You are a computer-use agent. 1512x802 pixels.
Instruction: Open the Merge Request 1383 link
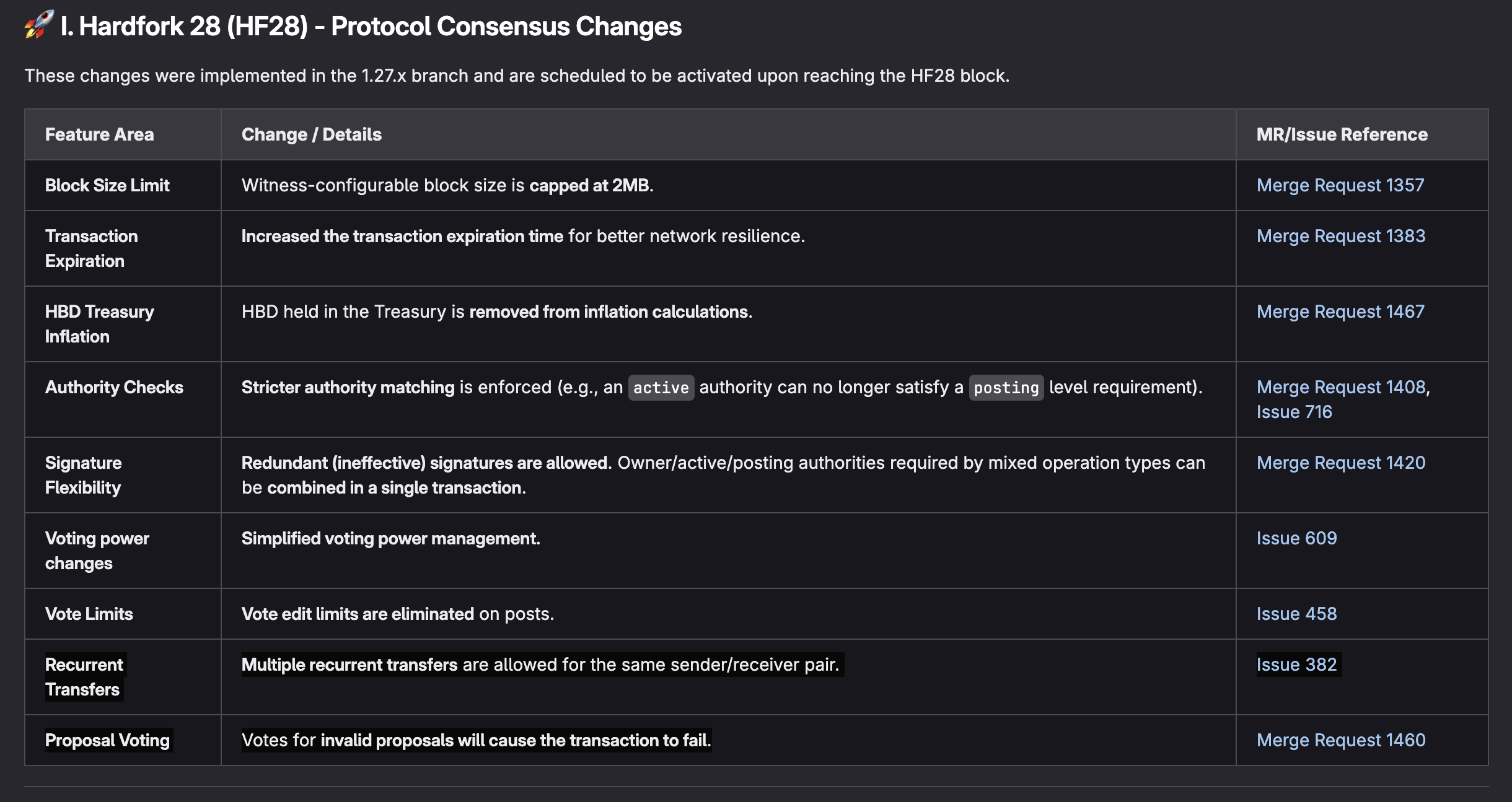[1340, 236]
